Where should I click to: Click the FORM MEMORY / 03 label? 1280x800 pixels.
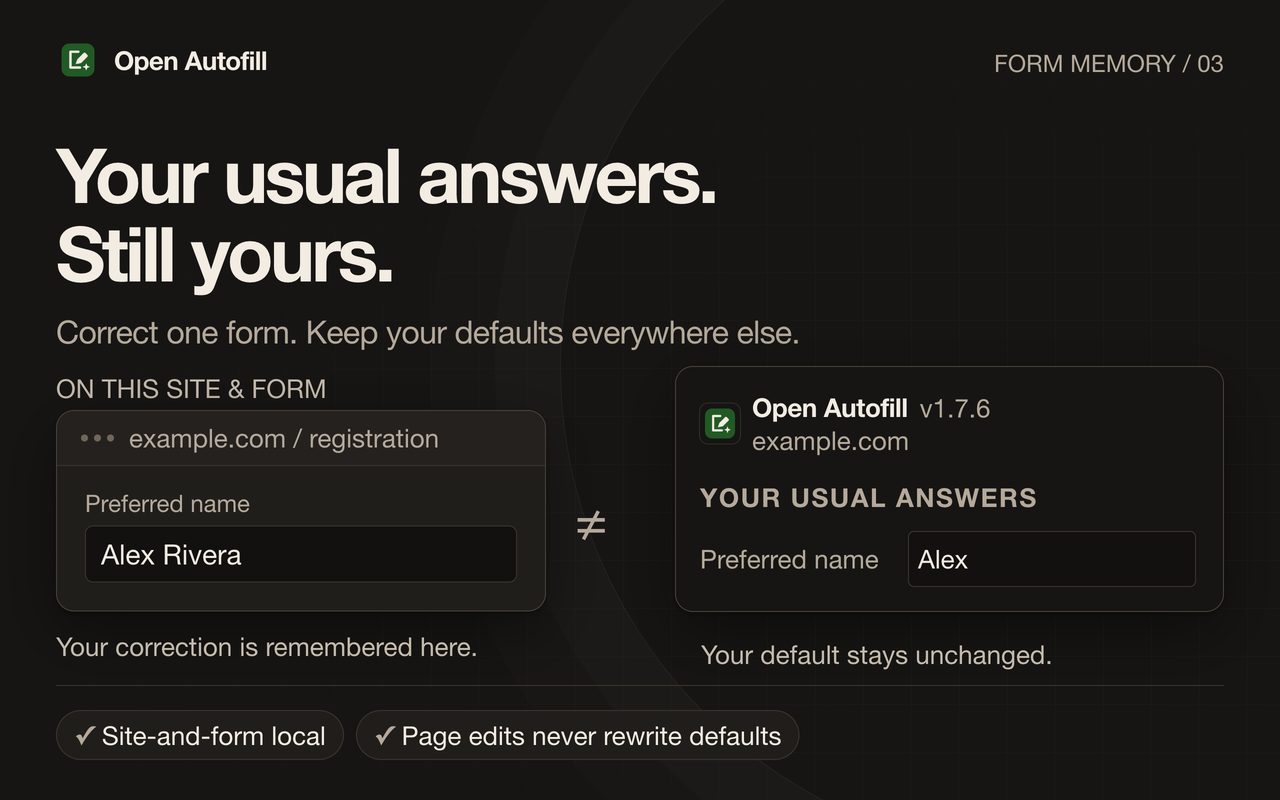coord(1108,63)
